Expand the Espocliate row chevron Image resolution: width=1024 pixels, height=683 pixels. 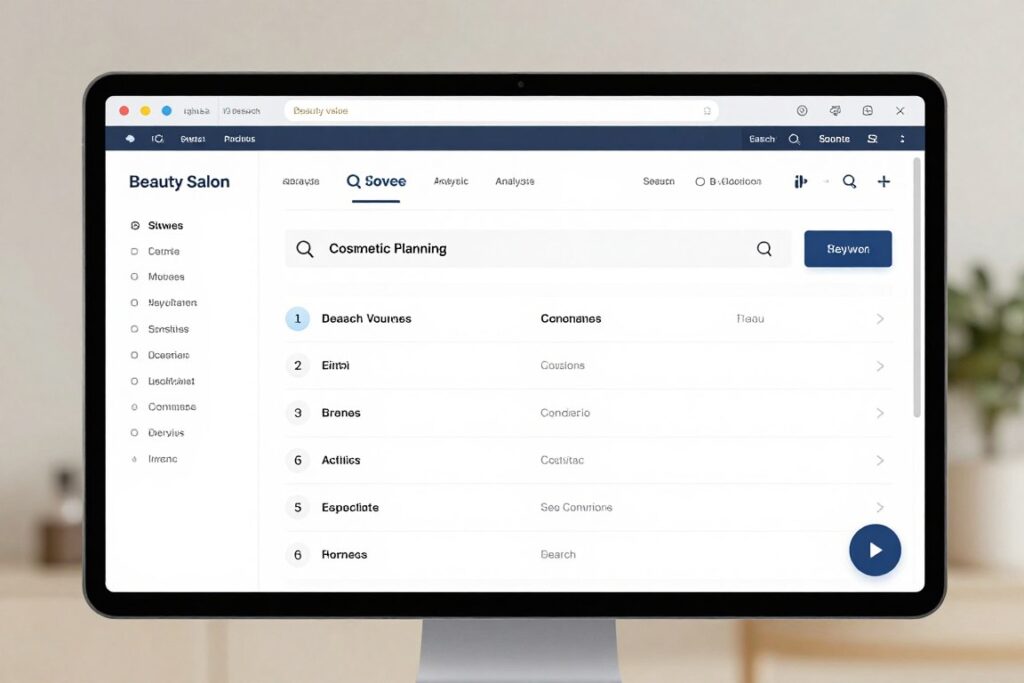click(x=880, y=507)
